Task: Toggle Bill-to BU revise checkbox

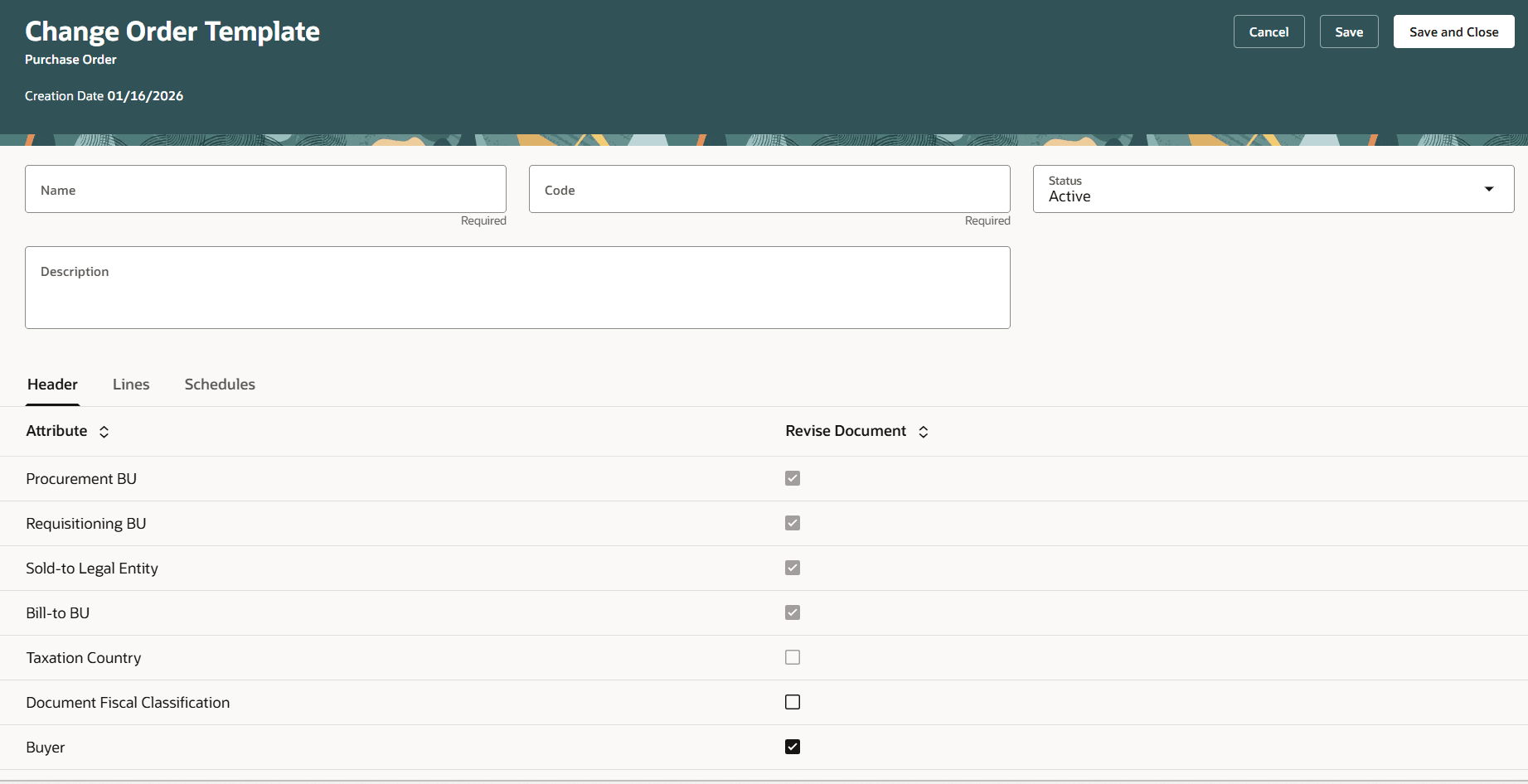Action: tap(793, 612)
